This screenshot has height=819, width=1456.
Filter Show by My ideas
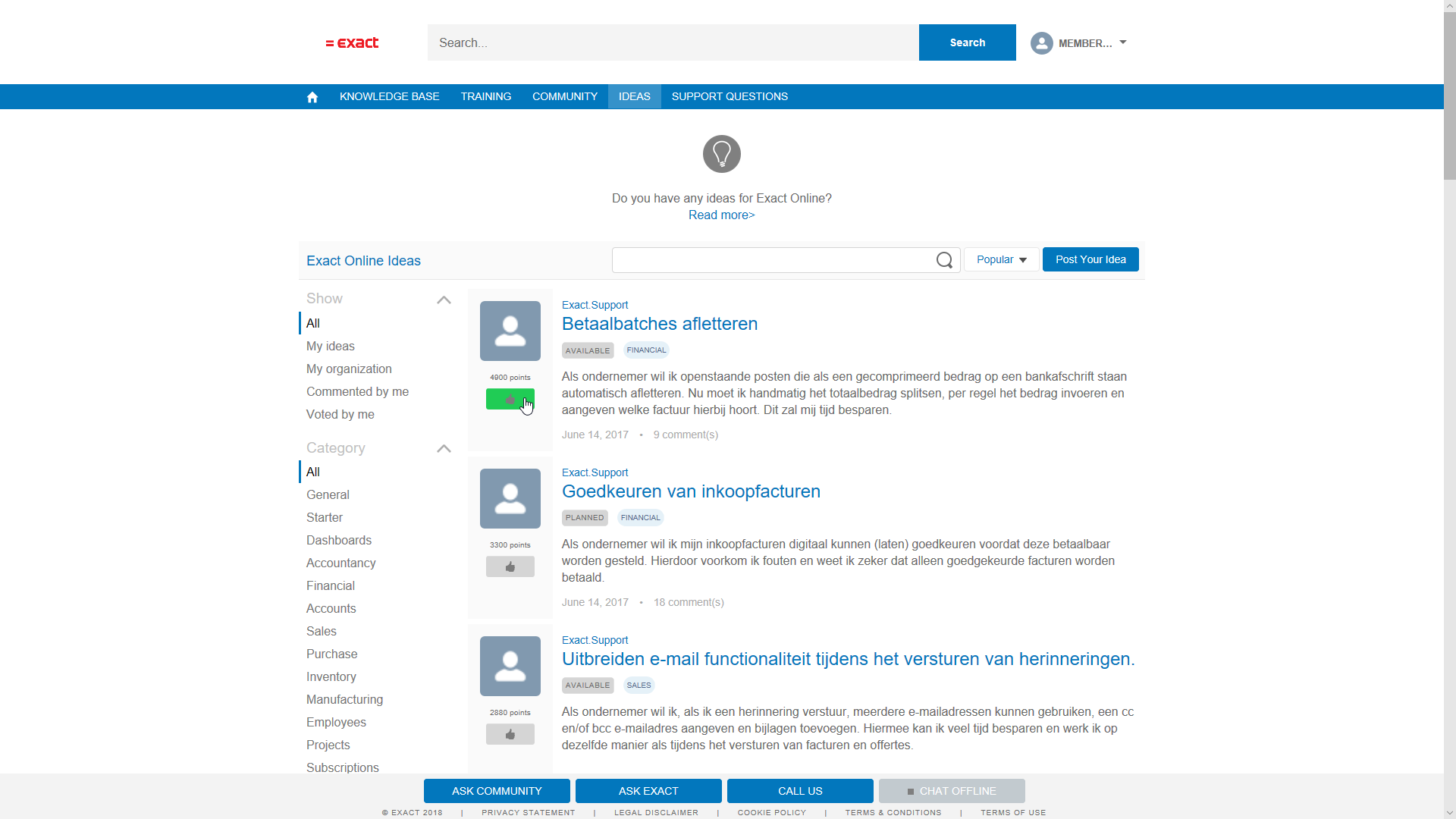331,346
